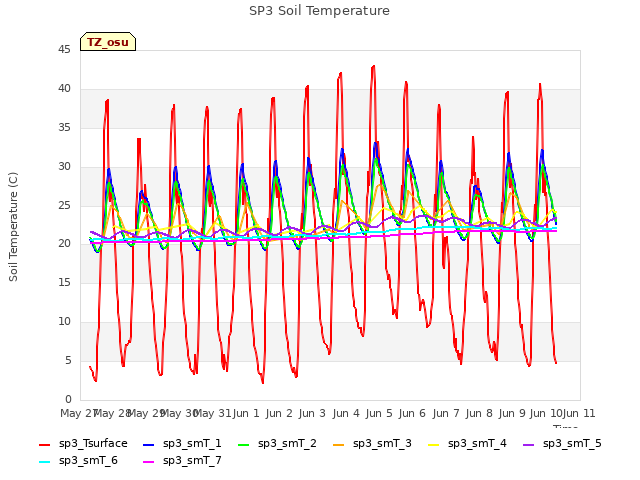The height and width of the screenshot is (480, 640).
Task: Click the TZ_osu annotation label
Action: coord(108,42)
